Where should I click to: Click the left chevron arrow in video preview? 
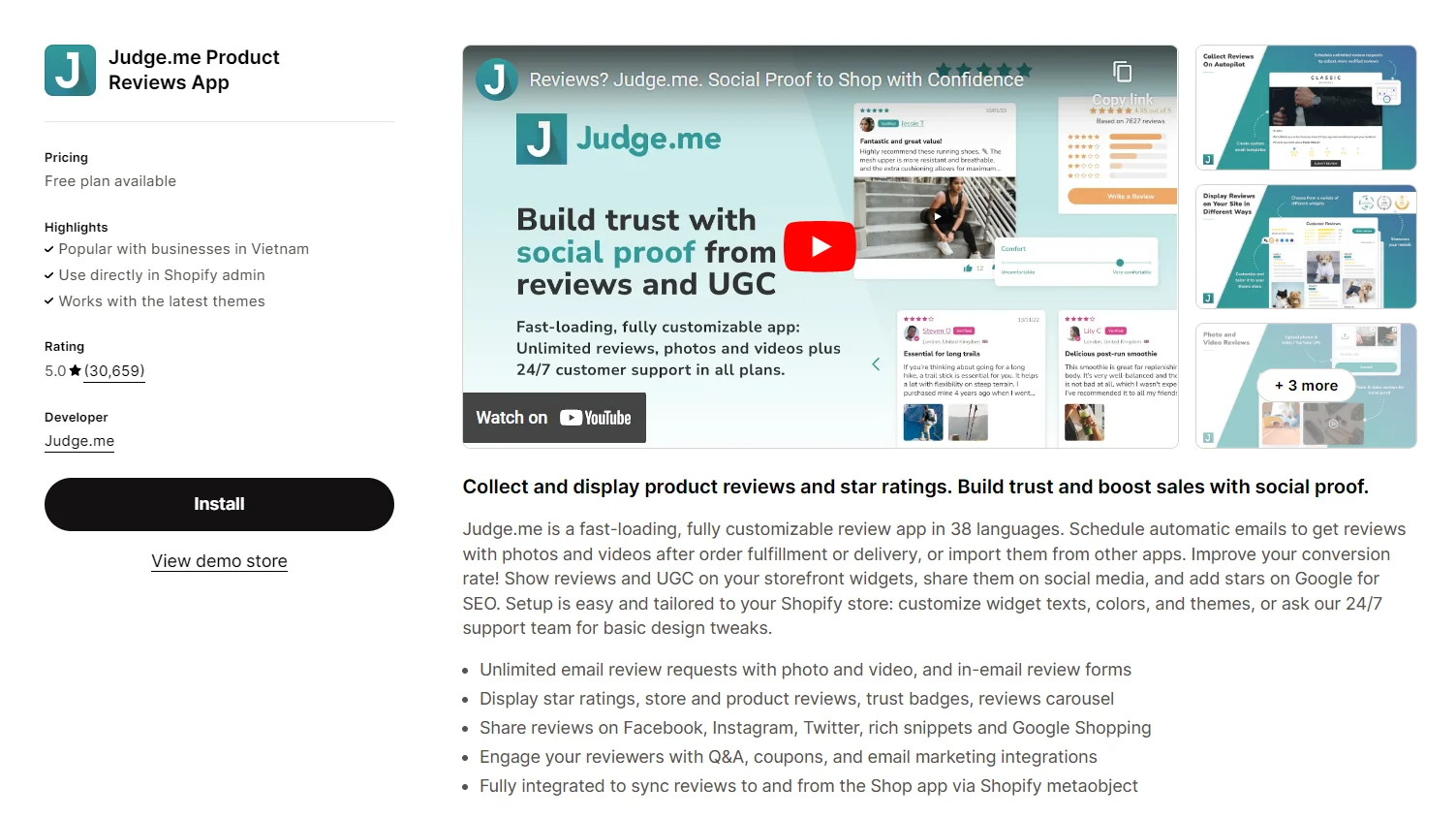876,364
